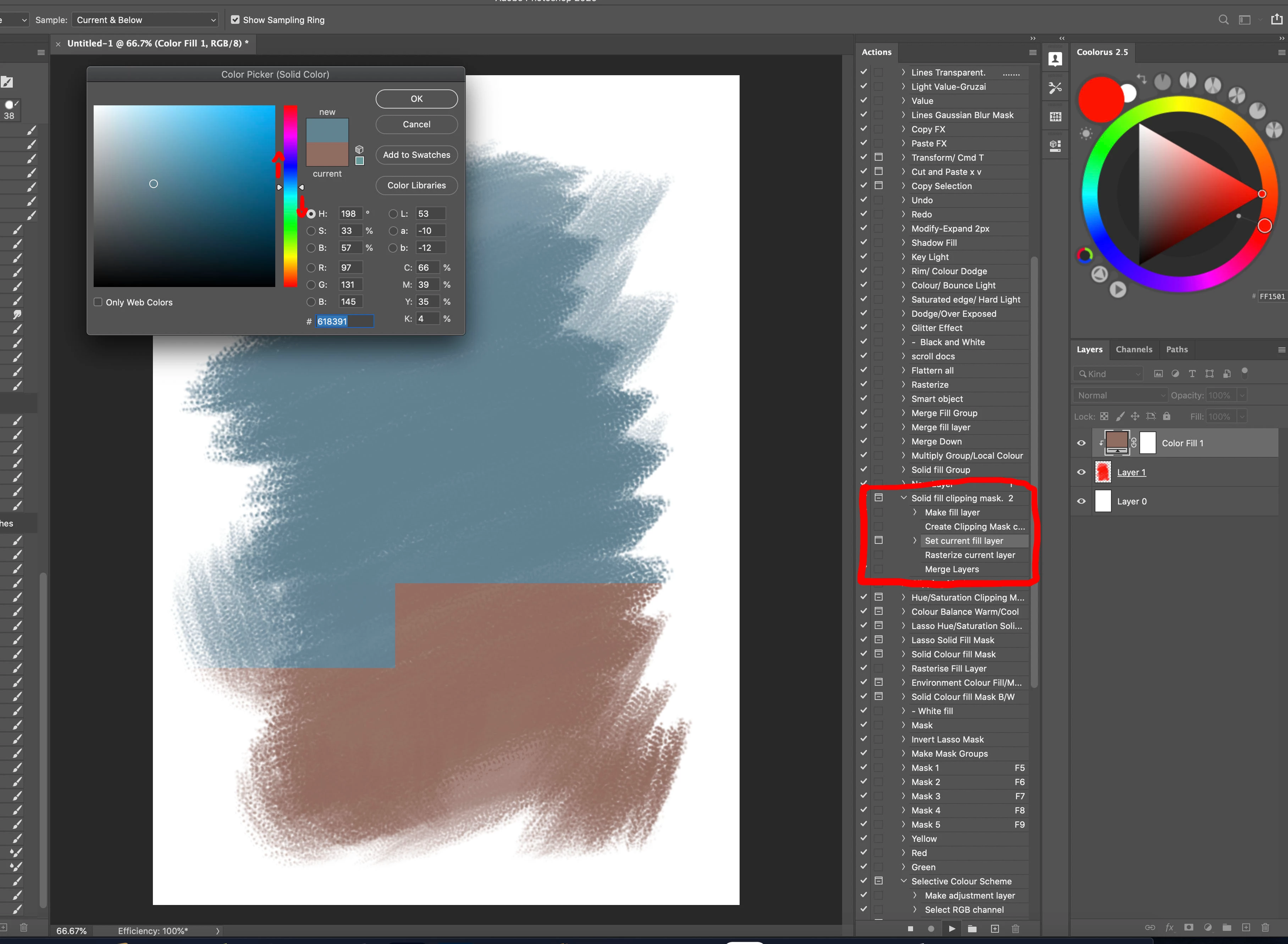Hide the Layer 1 visibility eye

click(x=1081, y=472)
